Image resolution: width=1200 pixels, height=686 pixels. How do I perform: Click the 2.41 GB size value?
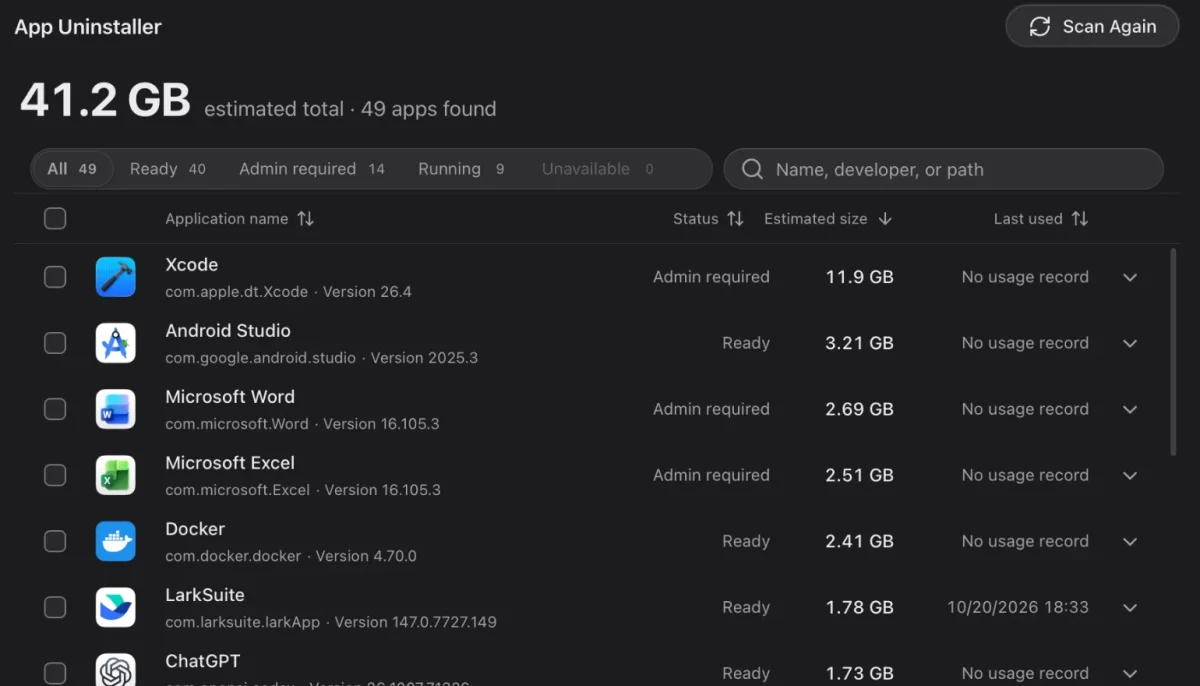(860, 541)
